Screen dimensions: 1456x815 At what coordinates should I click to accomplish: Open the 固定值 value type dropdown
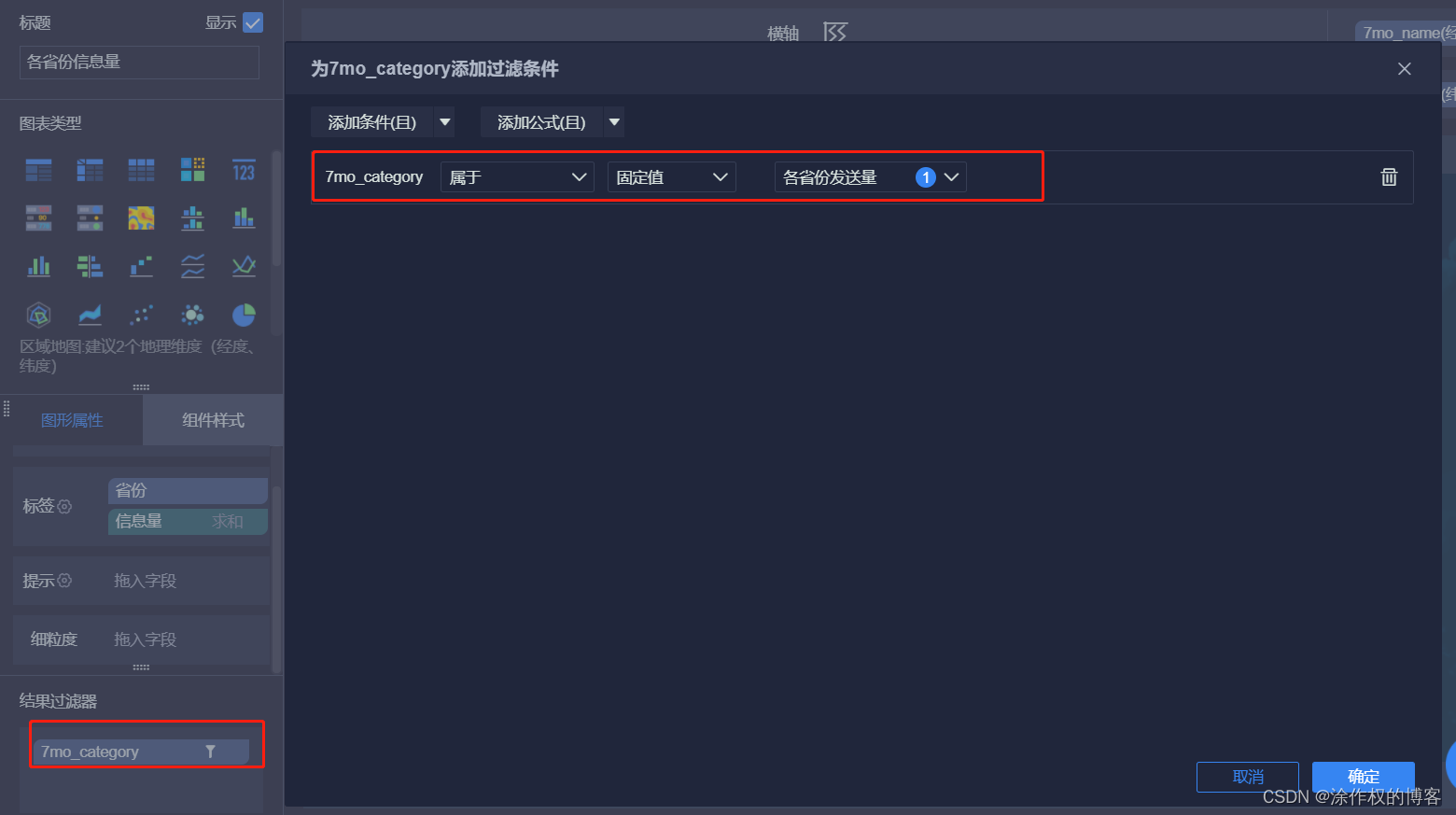[x=672, y=177]
